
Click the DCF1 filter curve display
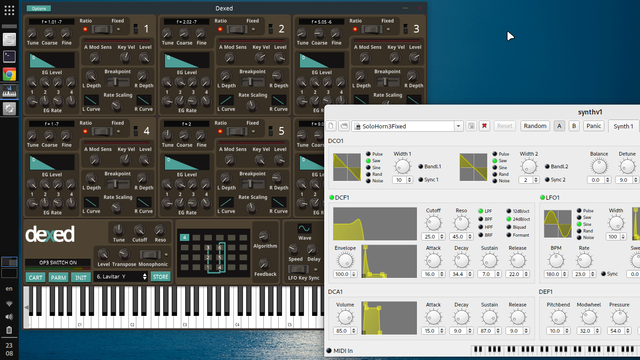[375, 224]
